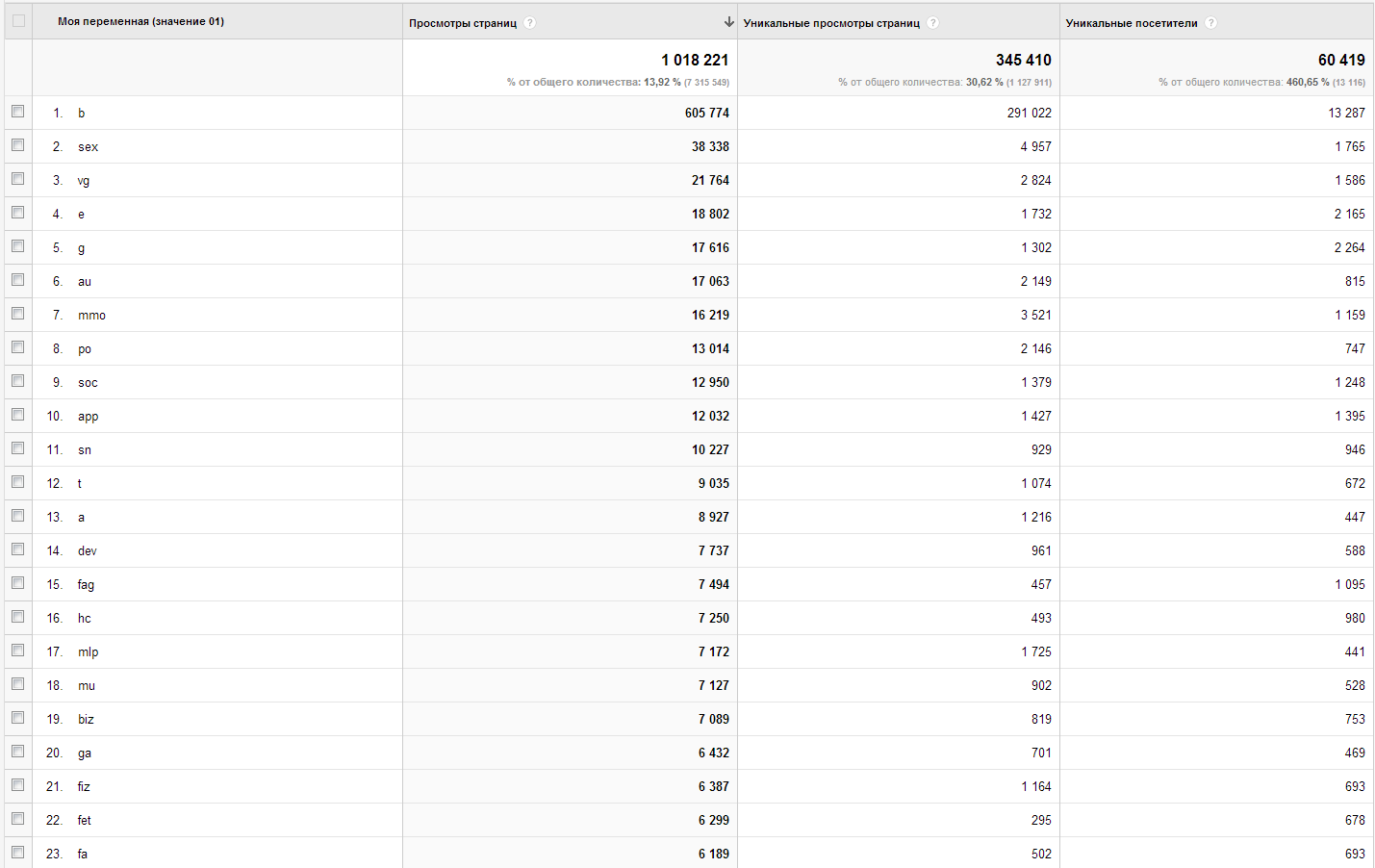Click the descending sort arrow in the header
1375x868 pixels.
click(x=728, y=22)
